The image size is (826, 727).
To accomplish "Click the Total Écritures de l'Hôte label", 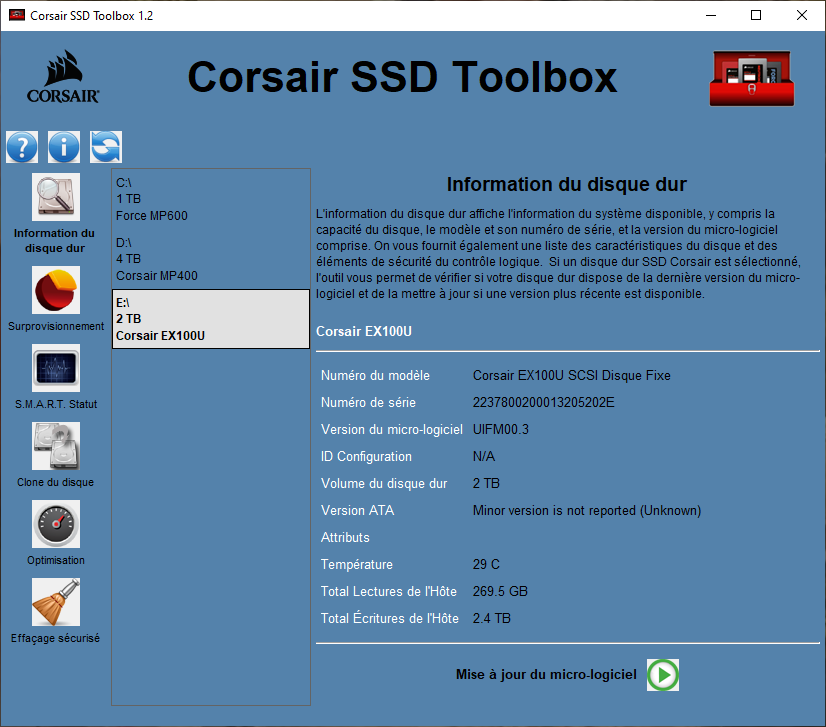I will coord(390,617).
